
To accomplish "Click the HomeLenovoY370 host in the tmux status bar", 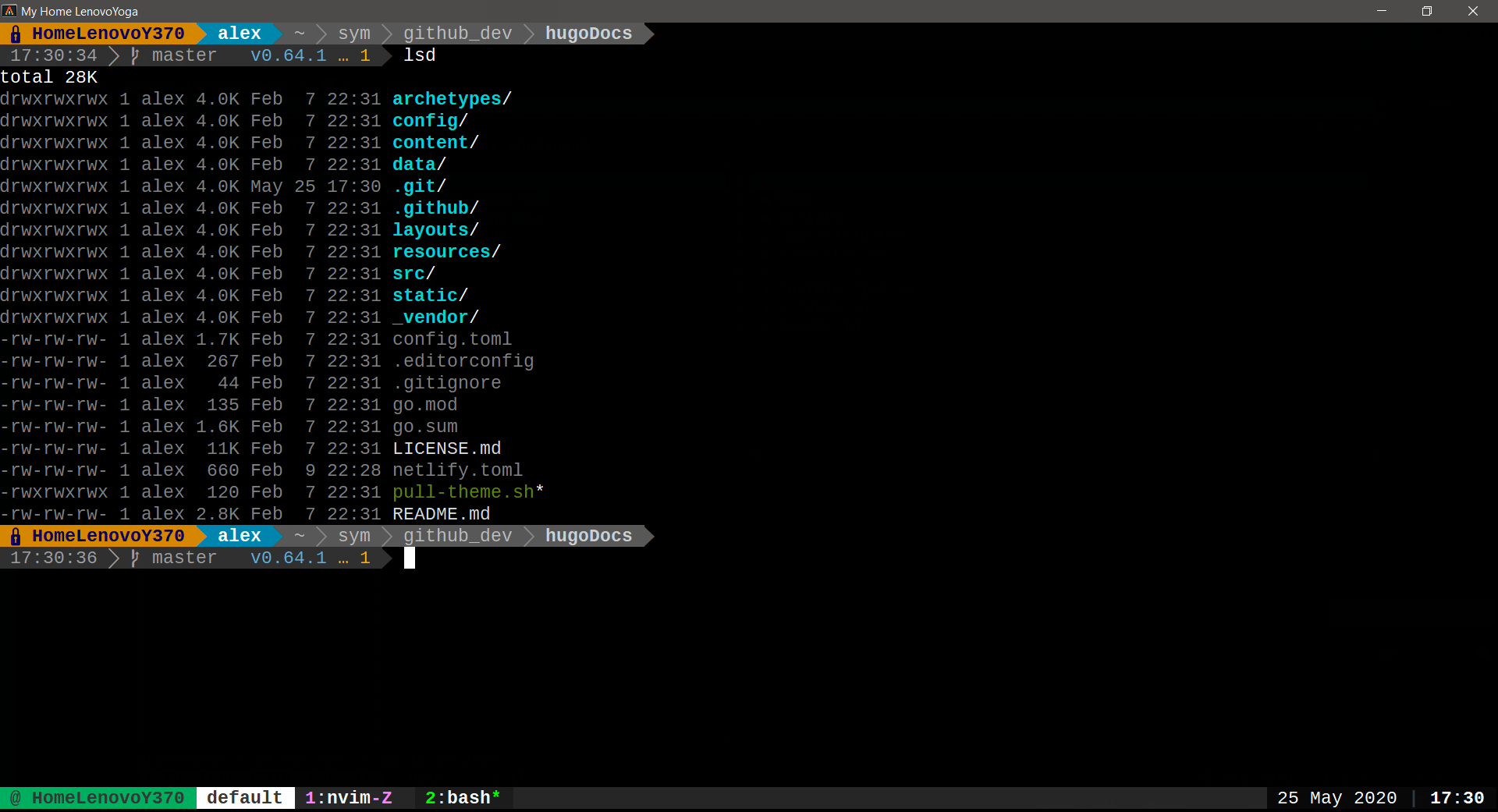I will tap(108, 798).
